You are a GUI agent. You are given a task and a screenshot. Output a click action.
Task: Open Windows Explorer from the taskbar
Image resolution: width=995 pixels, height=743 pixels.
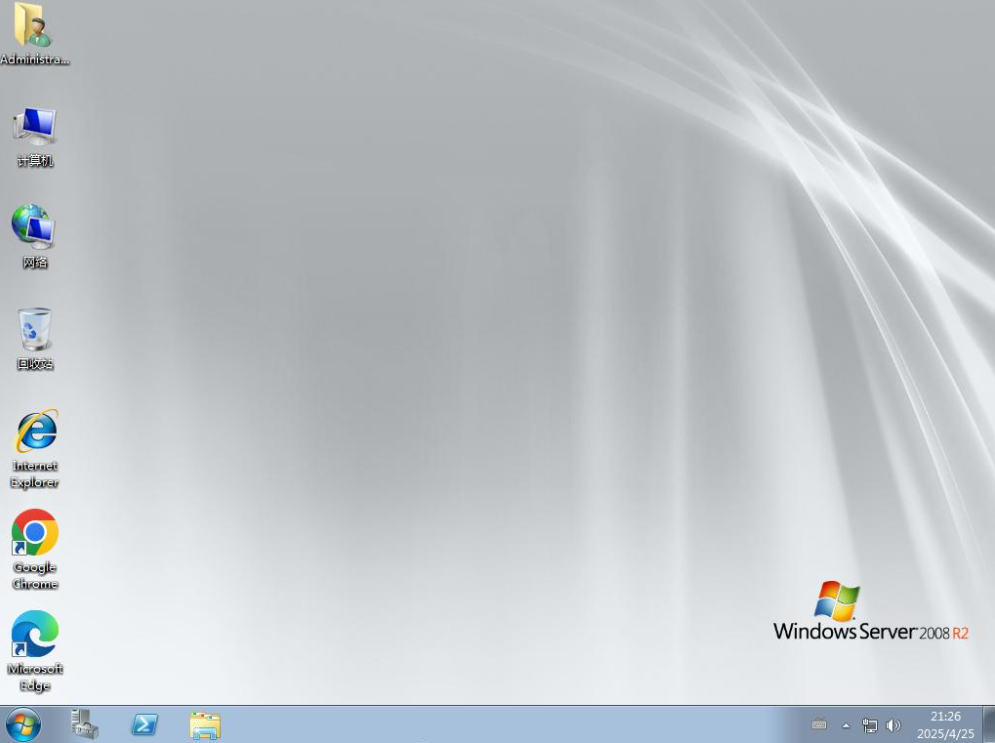coord(205,725)
